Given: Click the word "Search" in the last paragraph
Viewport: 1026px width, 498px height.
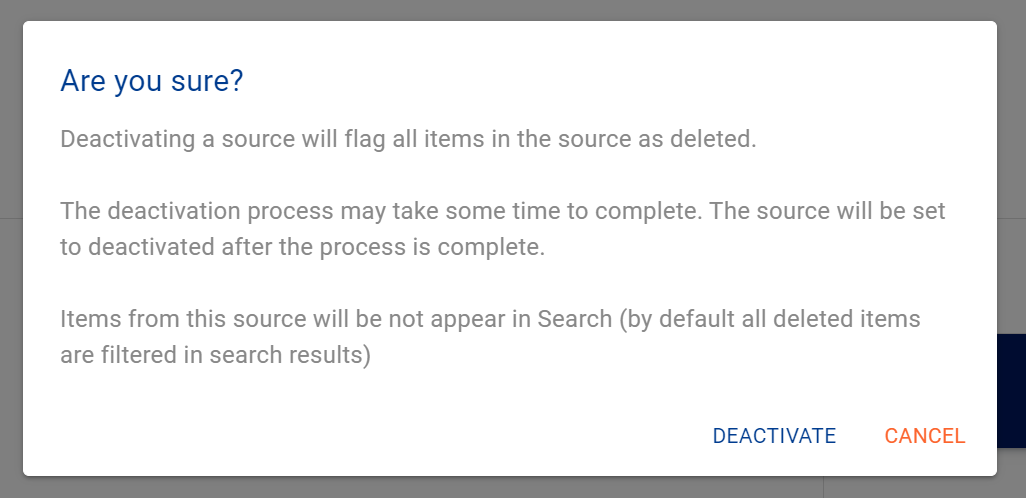Looking at the screenshot, I should coord(574,319).
